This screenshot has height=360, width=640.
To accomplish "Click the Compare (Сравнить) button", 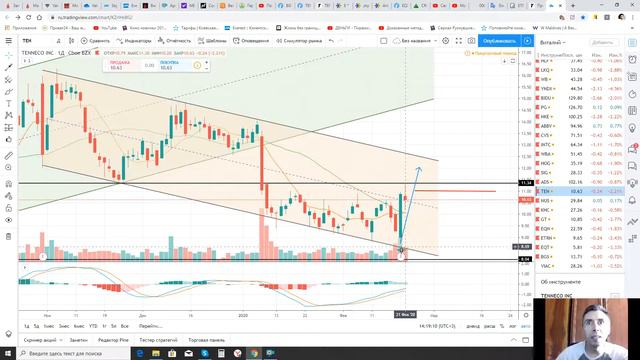I will click(95, 41).
